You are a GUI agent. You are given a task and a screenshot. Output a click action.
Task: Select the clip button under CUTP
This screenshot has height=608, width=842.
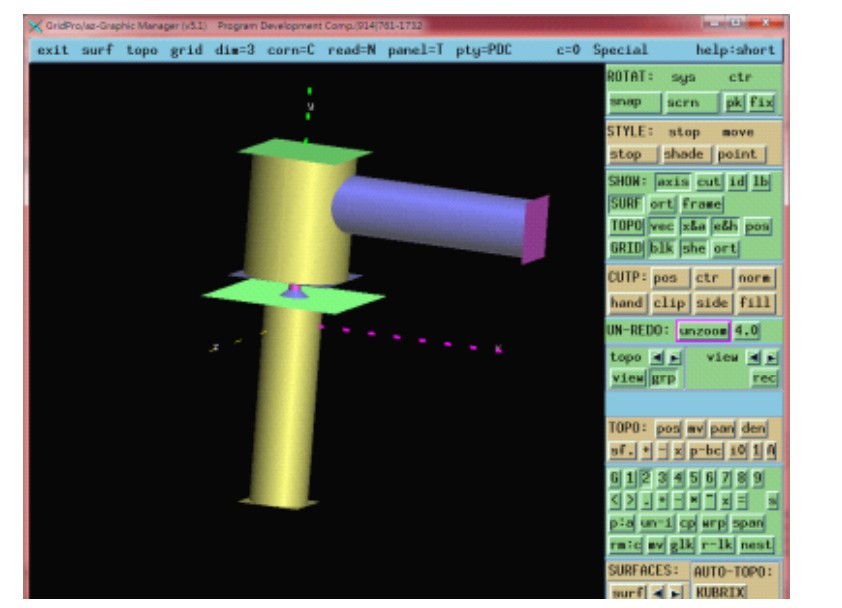[x=669, y=303]
